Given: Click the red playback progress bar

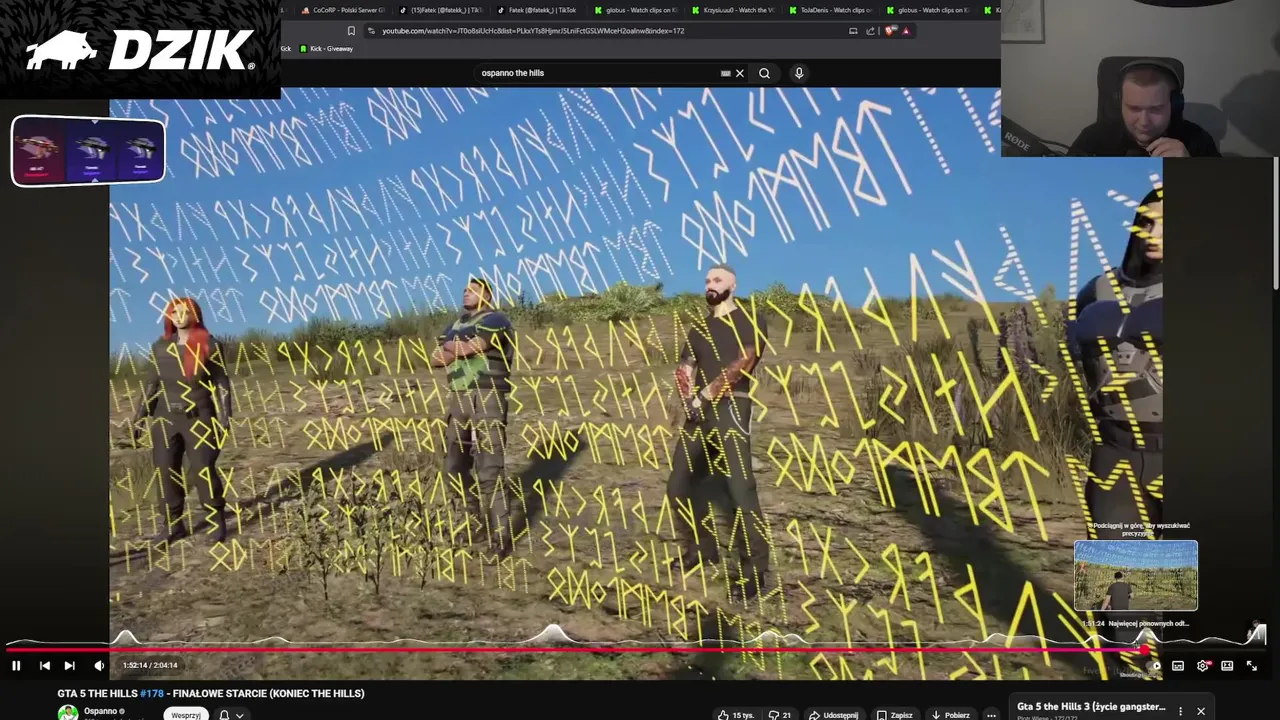Looking at the screenshot, I should [575, 649].
